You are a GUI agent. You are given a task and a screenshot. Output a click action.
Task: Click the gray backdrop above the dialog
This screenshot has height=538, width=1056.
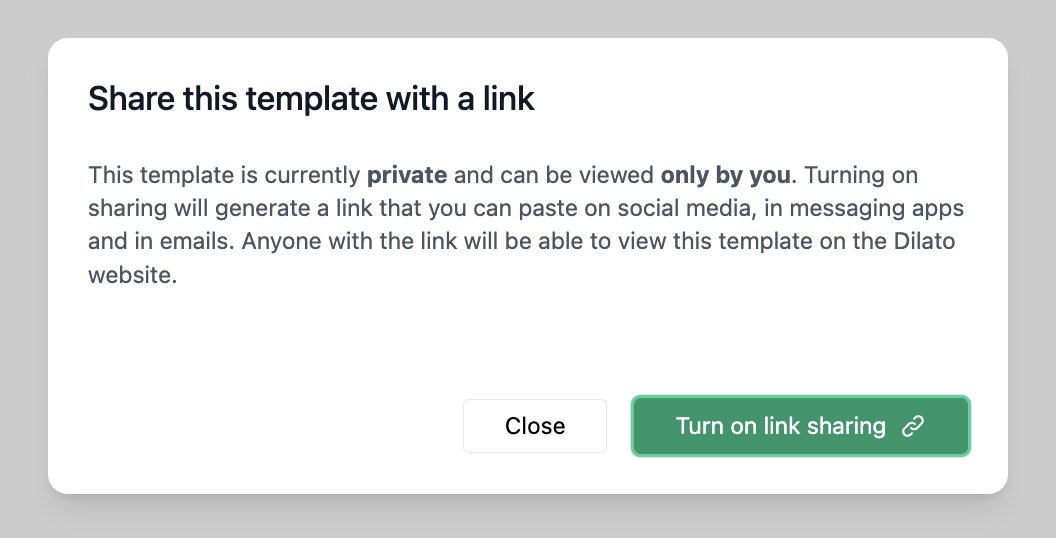[528, 18]
